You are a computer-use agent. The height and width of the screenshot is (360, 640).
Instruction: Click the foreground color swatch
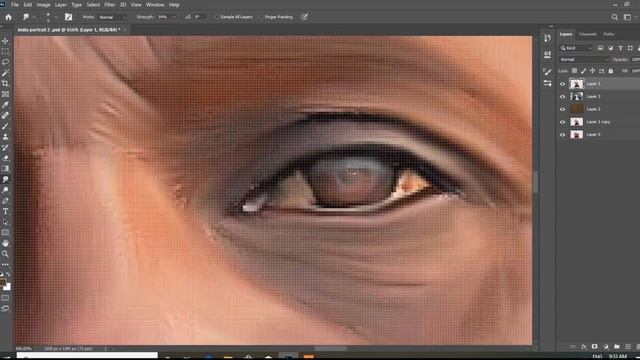pos(3,282)
